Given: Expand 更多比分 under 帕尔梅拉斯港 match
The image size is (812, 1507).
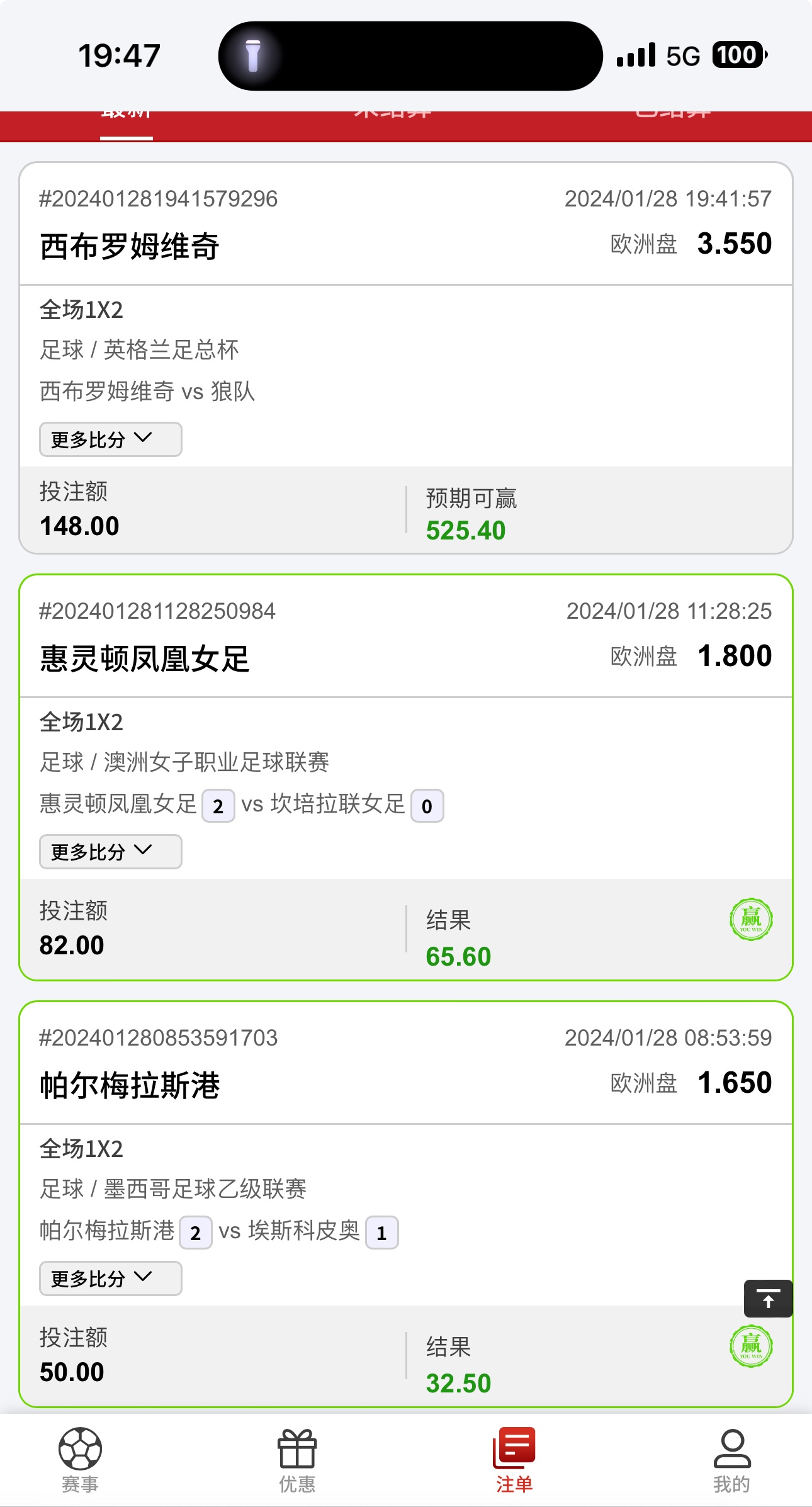Looking at the screenshot, I should pos(110,1278).
